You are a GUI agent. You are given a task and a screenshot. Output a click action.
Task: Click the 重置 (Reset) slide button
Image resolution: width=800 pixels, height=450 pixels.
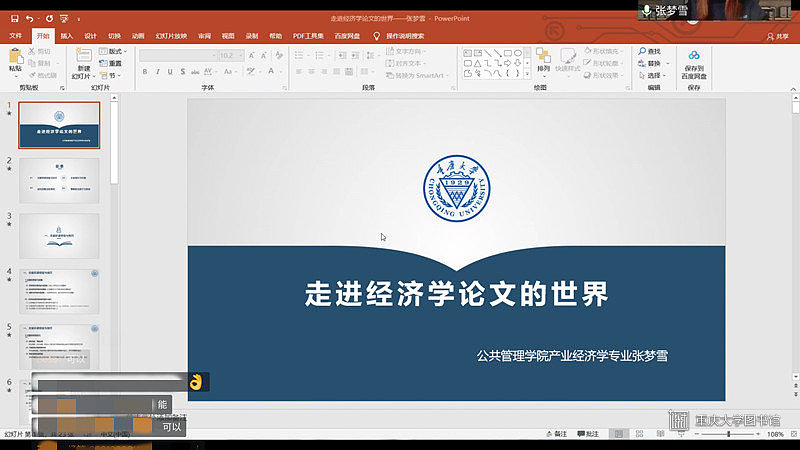pos(111,63)
